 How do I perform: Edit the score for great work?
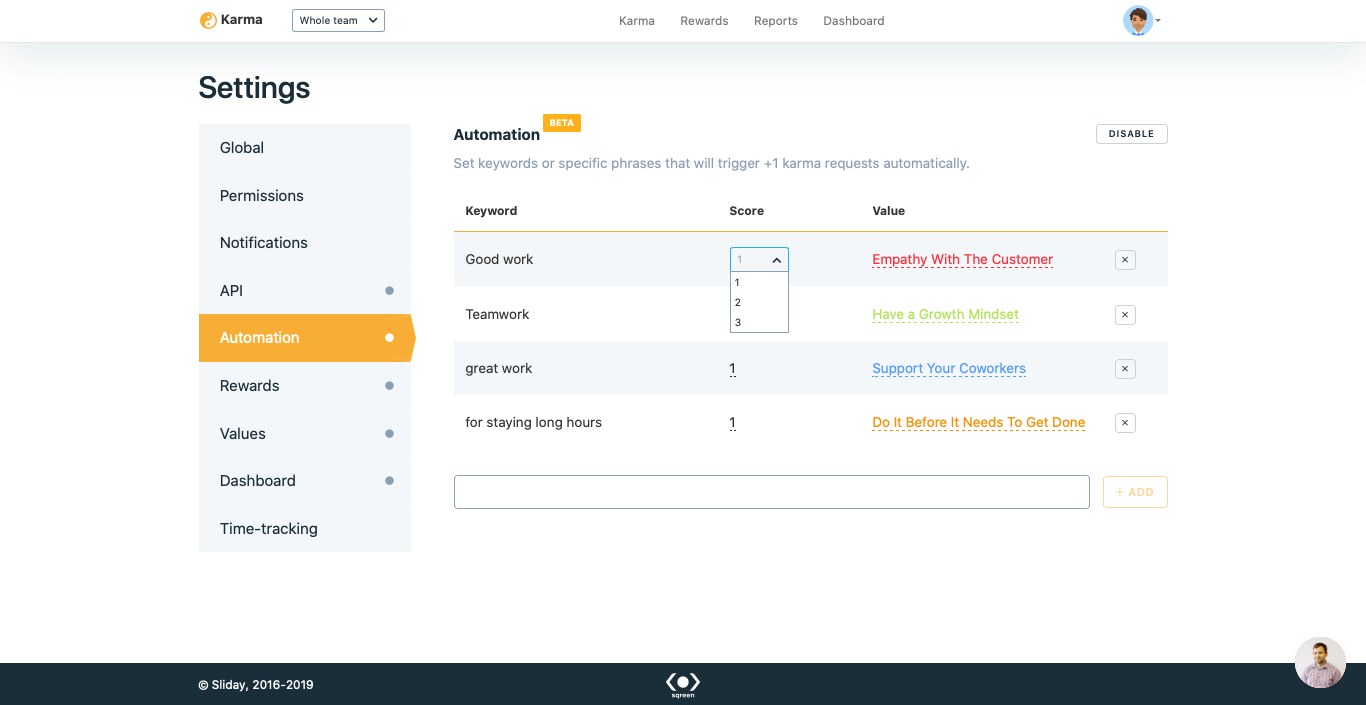733,369
